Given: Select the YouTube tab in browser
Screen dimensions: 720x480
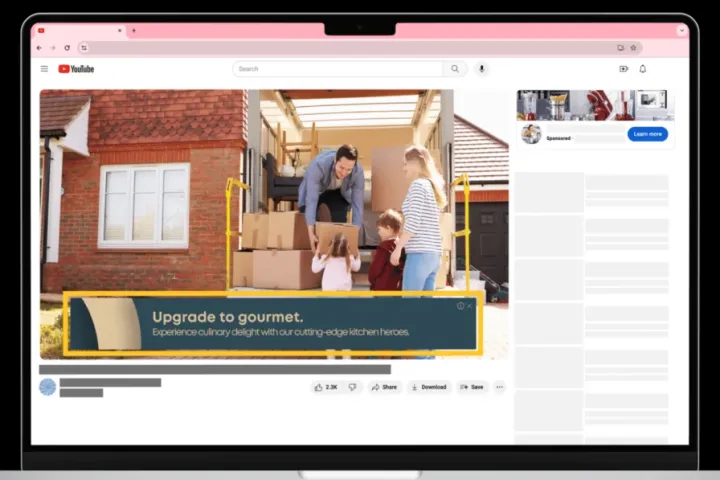Looking at the screenshot, I should click(x=80, y=31).
